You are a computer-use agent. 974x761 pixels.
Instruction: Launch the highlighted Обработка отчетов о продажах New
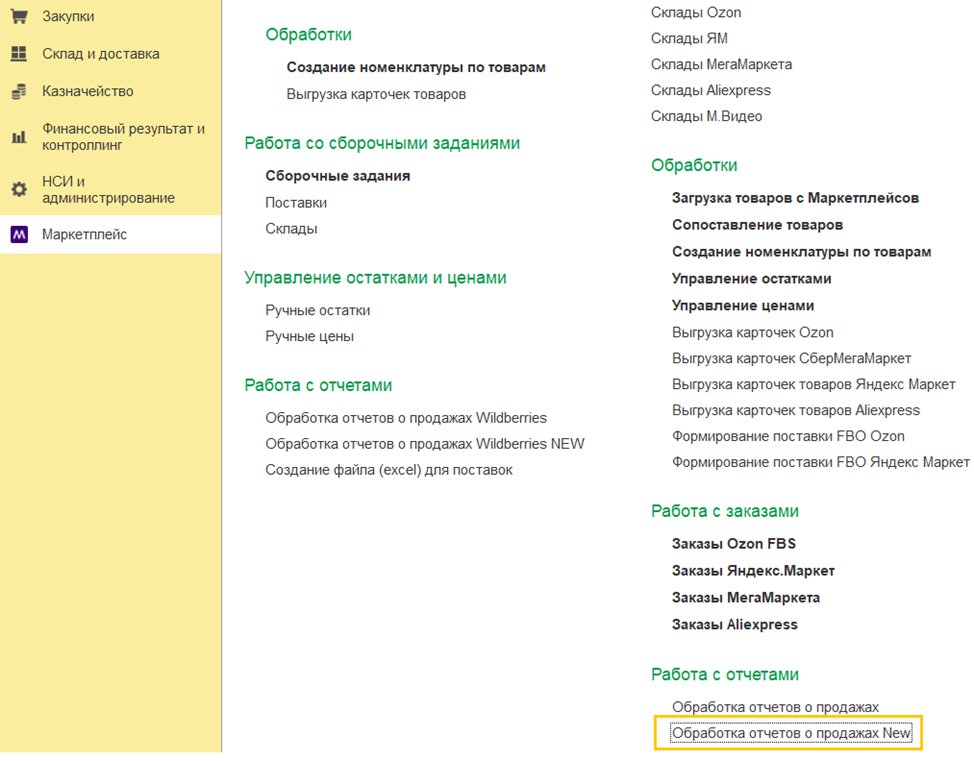pyautogui.click(x=792, y=733)
